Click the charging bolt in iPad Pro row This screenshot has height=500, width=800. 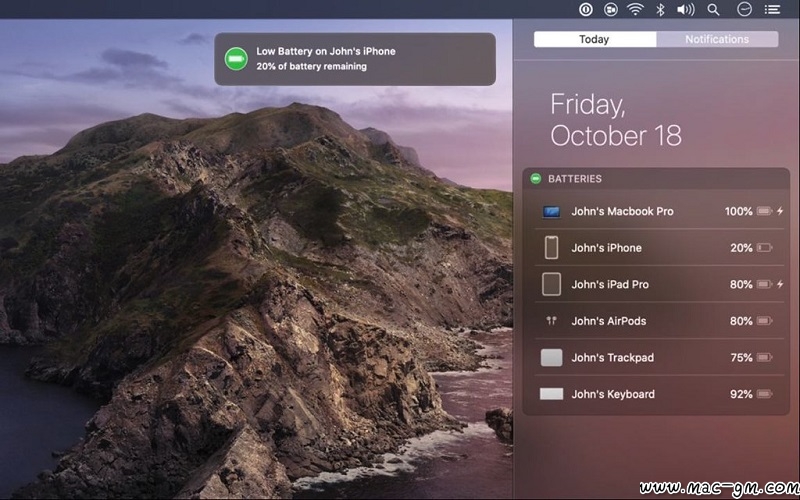click(x=780, y=284)
